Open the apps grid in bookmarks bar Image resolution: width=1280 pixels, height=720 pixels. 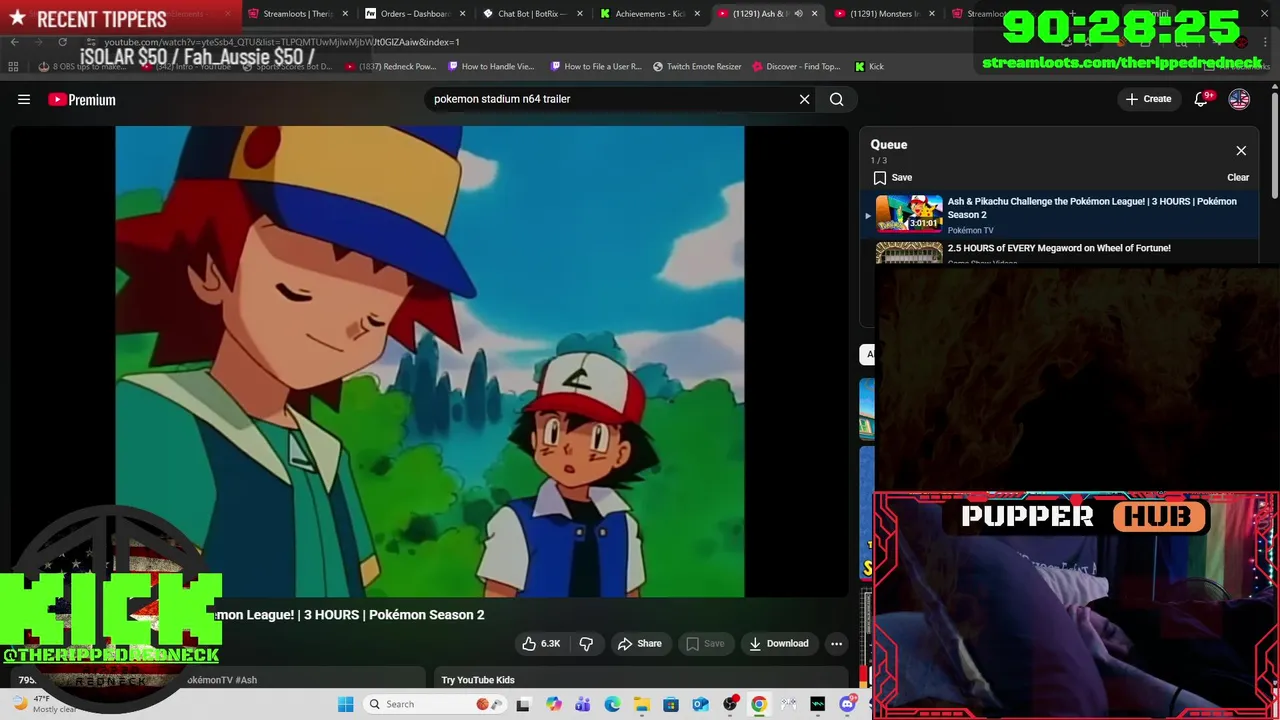(x=13, y=67)
